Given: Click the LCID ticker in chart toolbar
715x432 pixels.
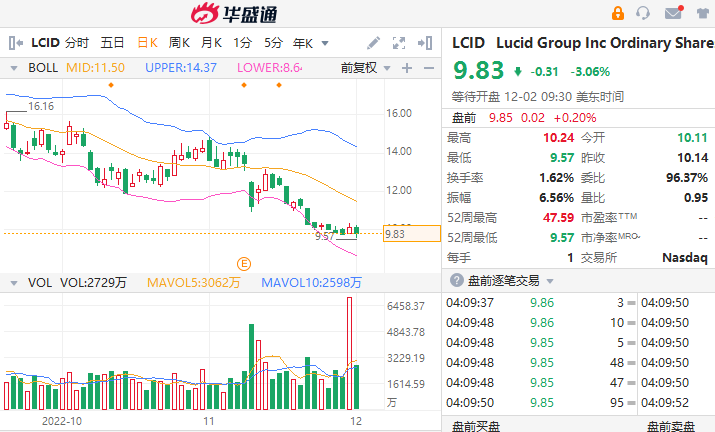Looking at the screenshot, I should coord(45,43).
